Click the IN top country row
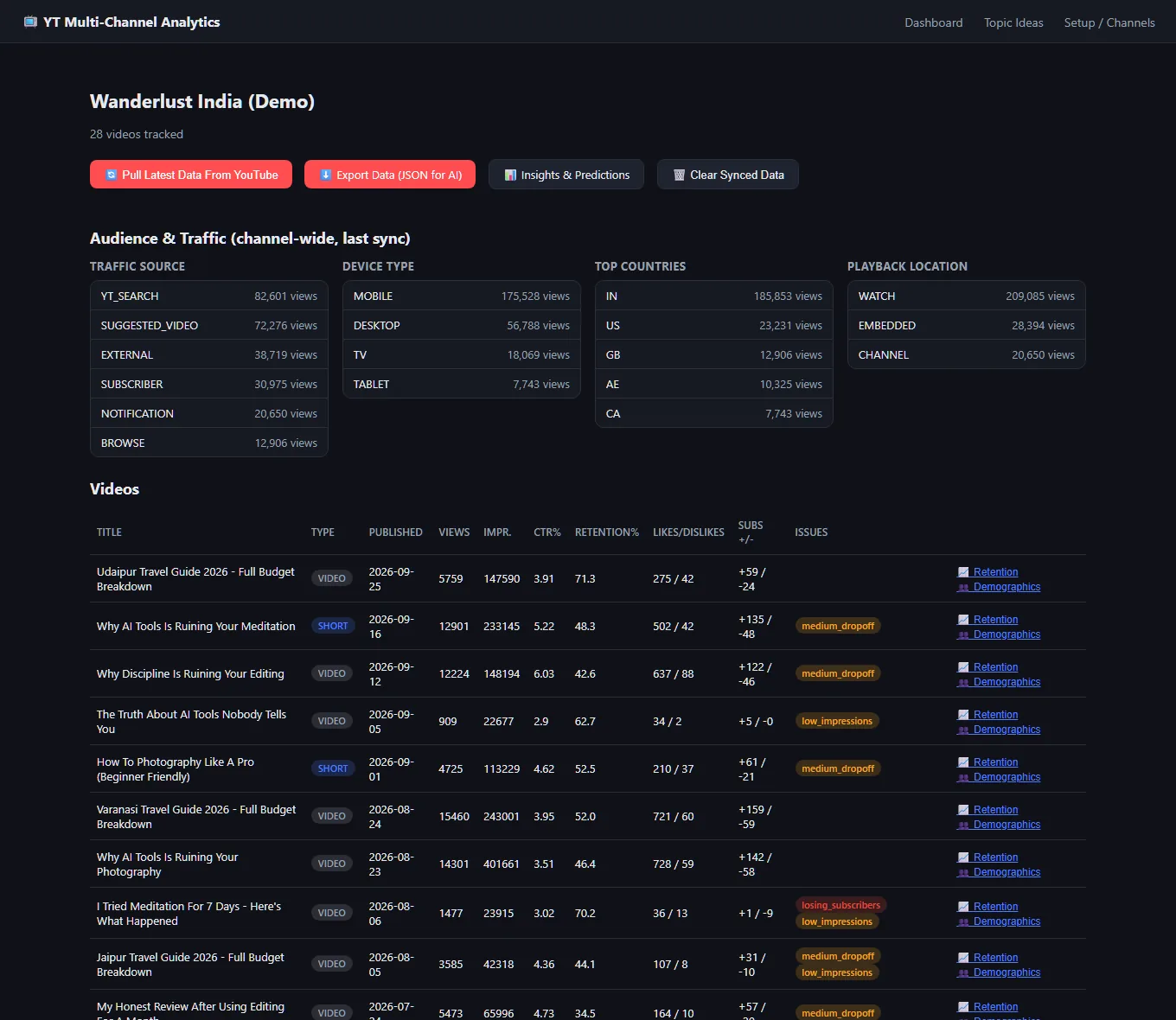The image size is (1176, 1020). coord(714,296)
